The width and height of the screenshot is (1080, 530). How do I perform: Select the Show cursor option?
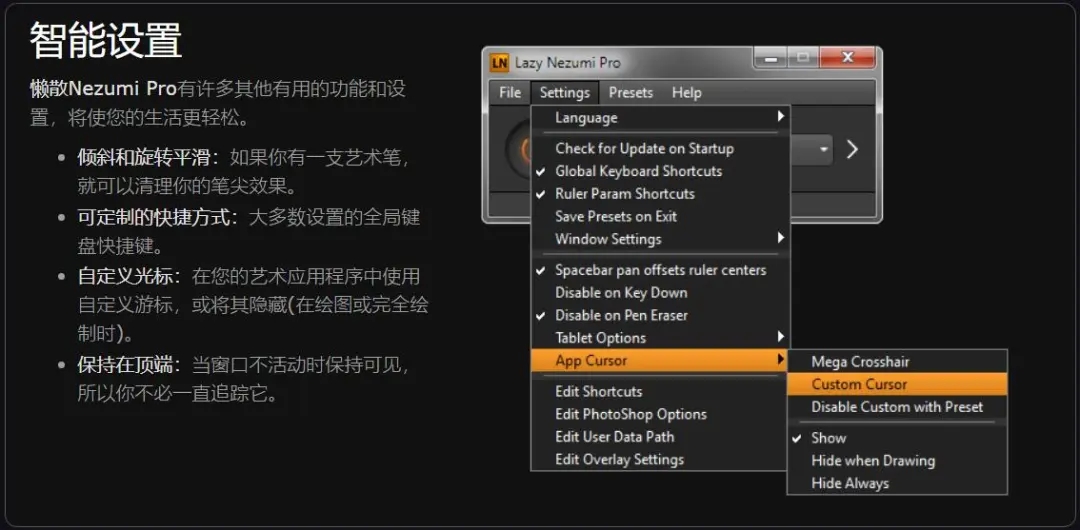(x=897, y=438)
